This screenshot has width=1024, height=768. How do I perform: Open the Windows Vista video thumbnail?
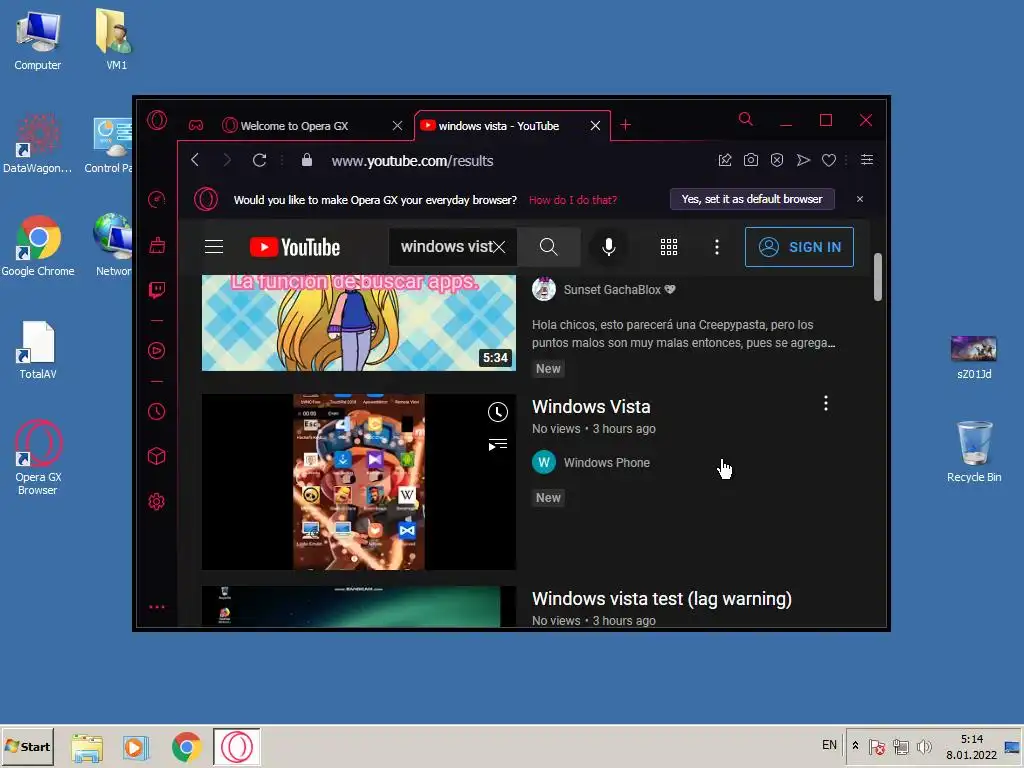point(359,481)
